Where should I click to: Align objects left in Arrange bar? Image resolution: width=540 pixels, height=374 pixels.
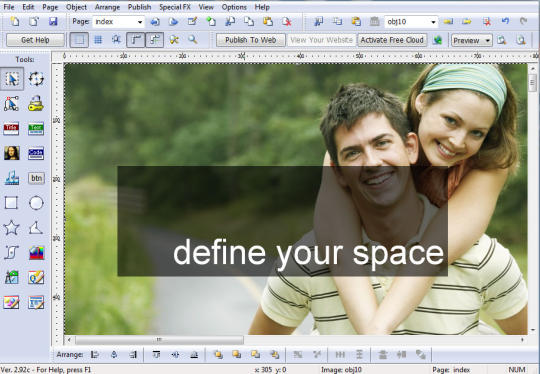tap(95, 354)
